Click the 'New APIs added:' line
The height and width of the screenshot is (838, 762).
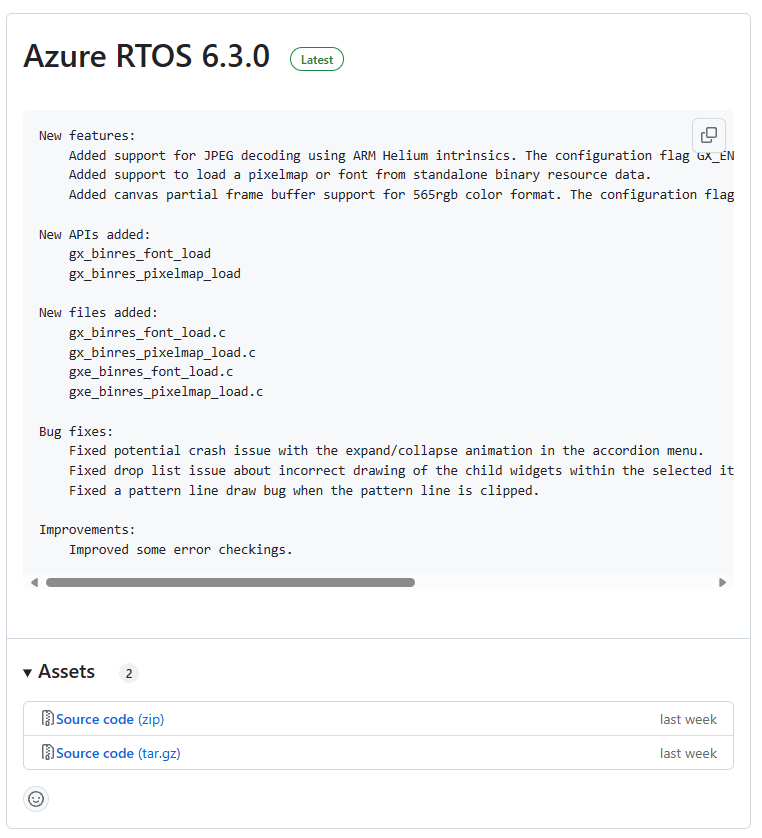[x=94, y=235]
